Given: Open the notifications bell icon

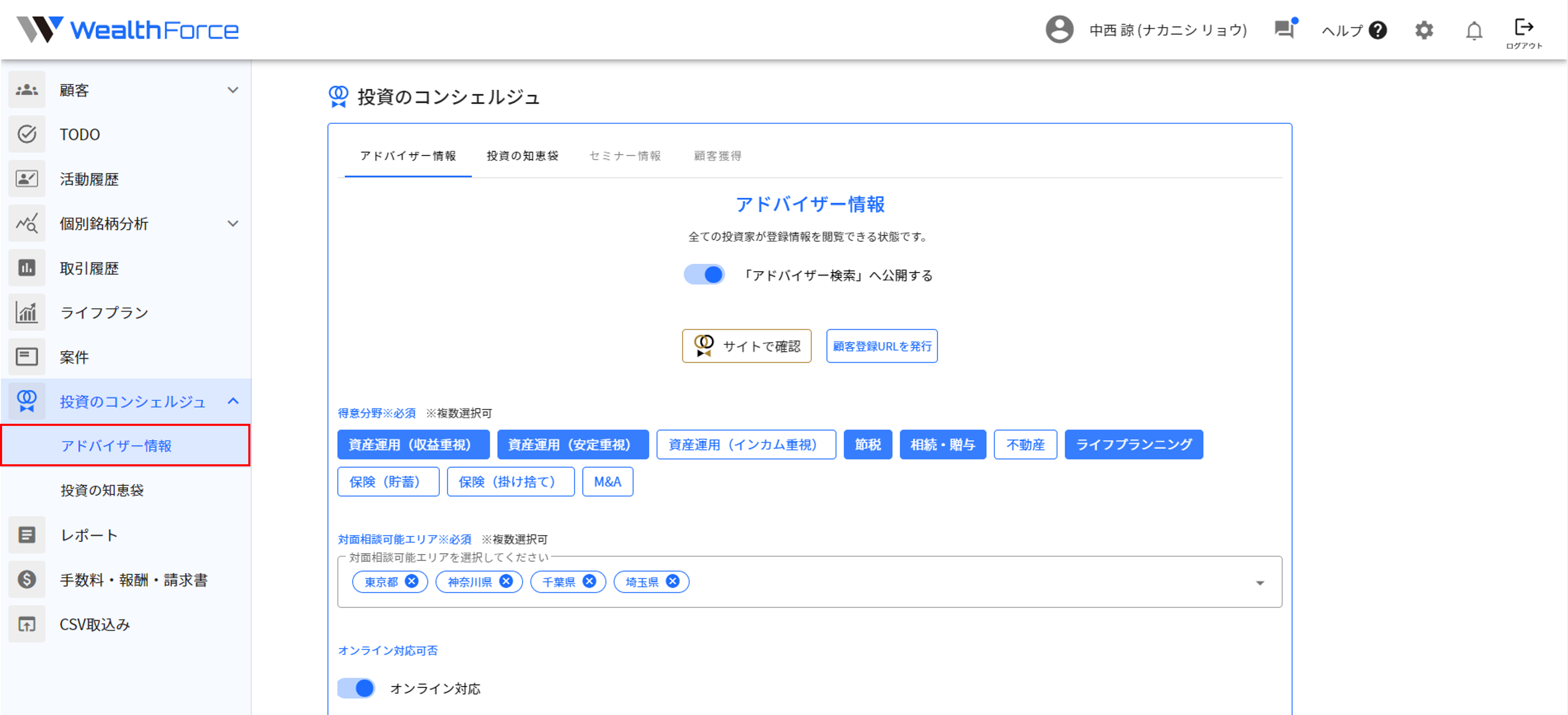Looking at the screenshot, I should click(1474, 30).
